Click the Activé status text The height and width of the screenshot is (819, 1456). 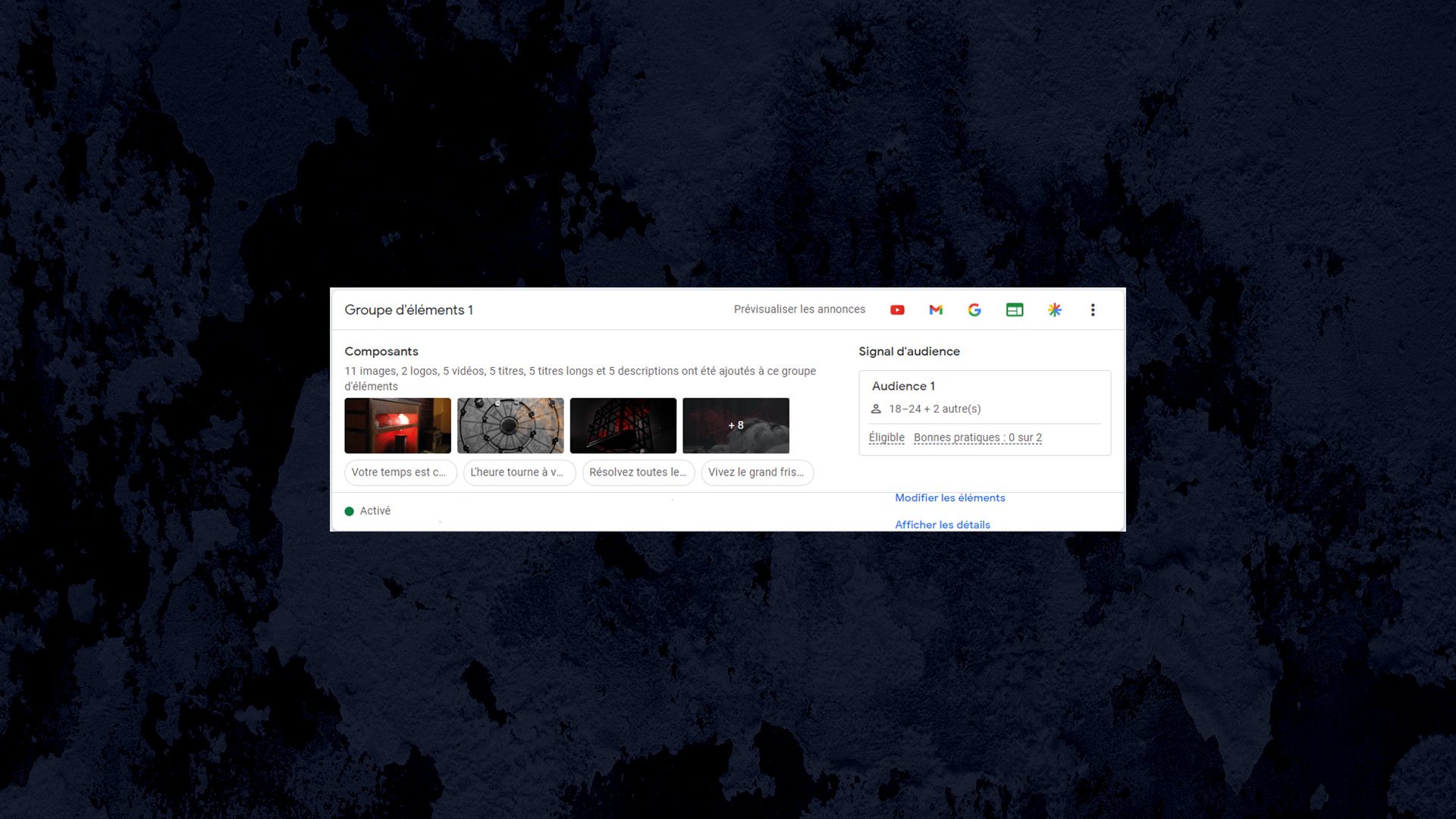(375, 511)
